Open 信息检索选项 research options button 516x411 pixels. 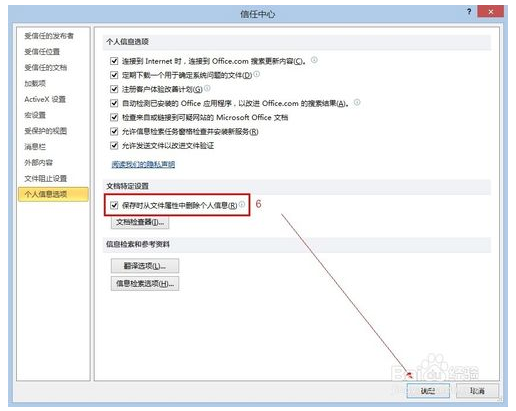coord(145,284)
